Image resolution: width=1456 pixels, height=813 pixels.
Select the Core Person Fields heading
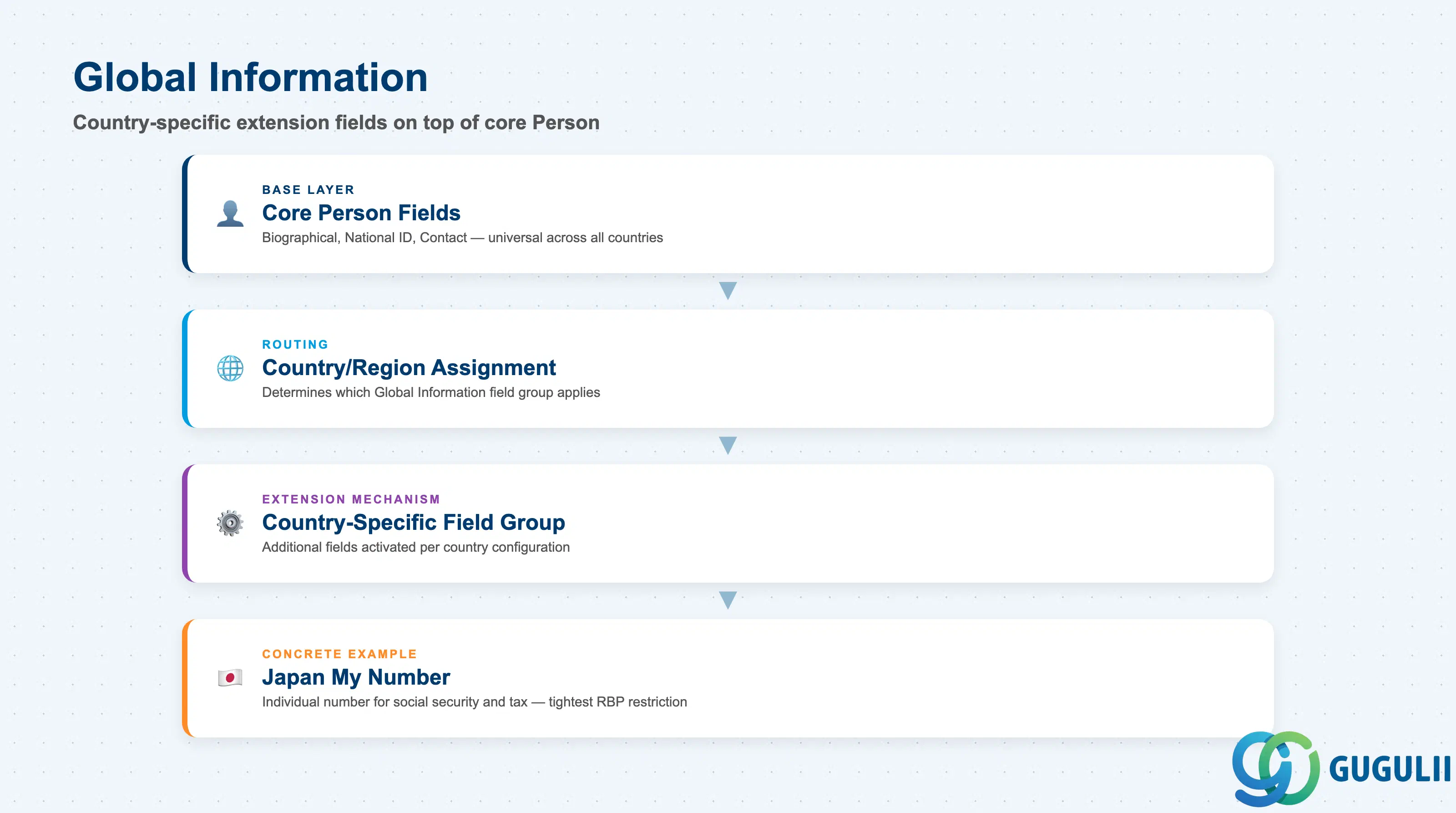(361, 213)
